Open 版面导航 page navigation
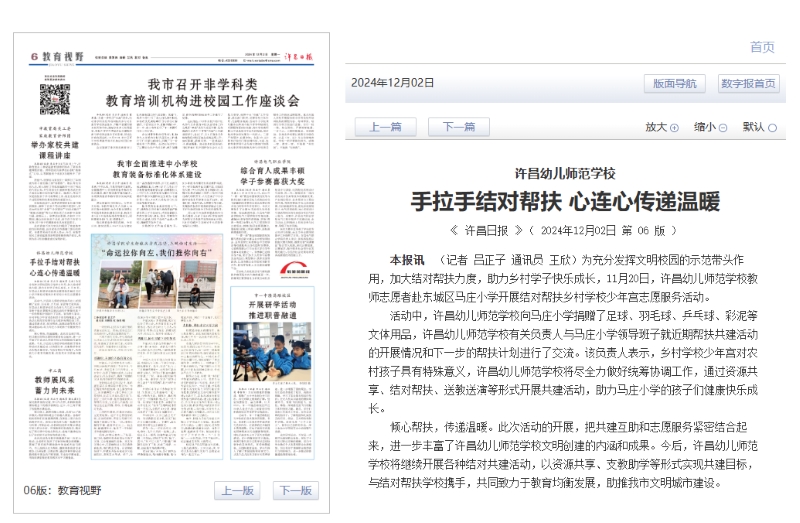 click(x=674, y=83)
